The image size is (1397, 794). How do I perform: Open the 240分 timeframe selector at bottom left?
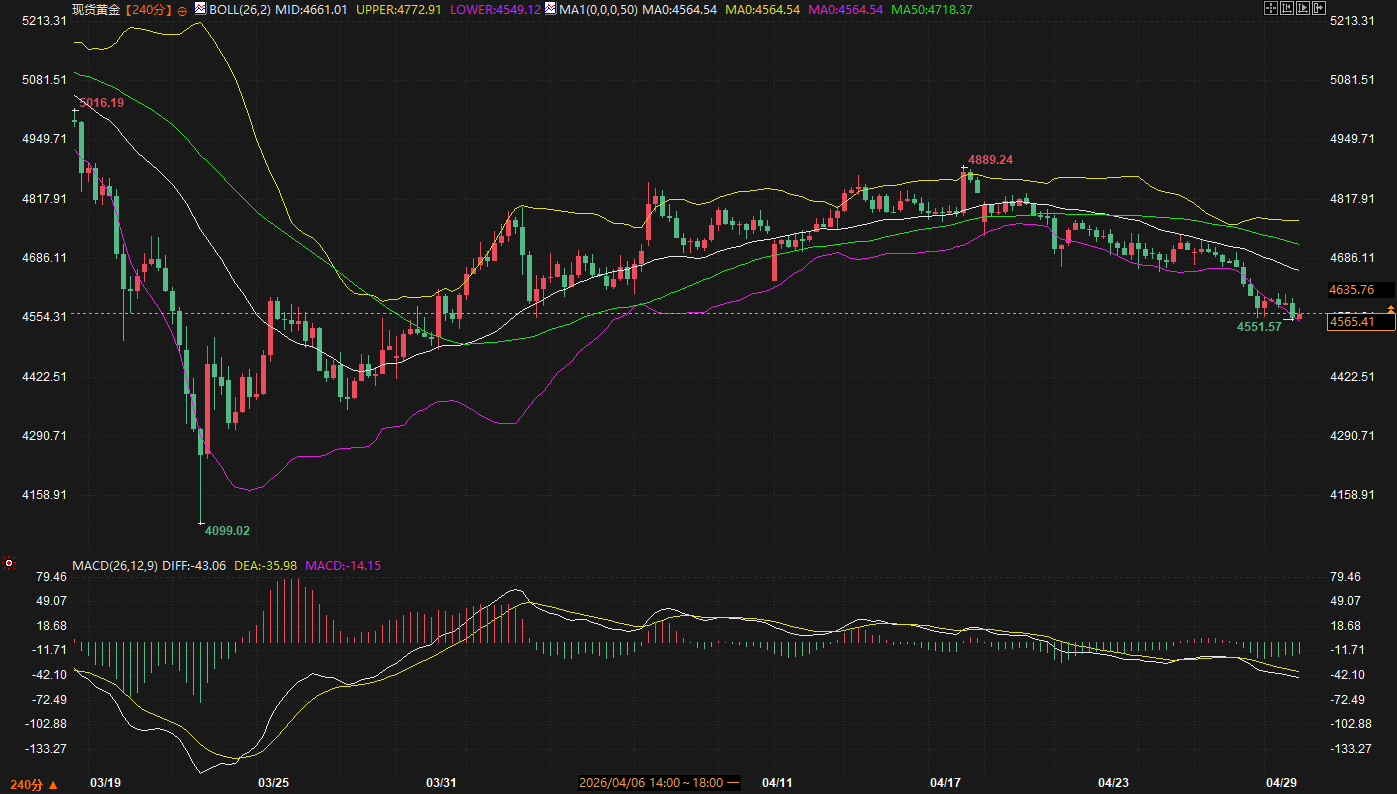tap(33, 785)
